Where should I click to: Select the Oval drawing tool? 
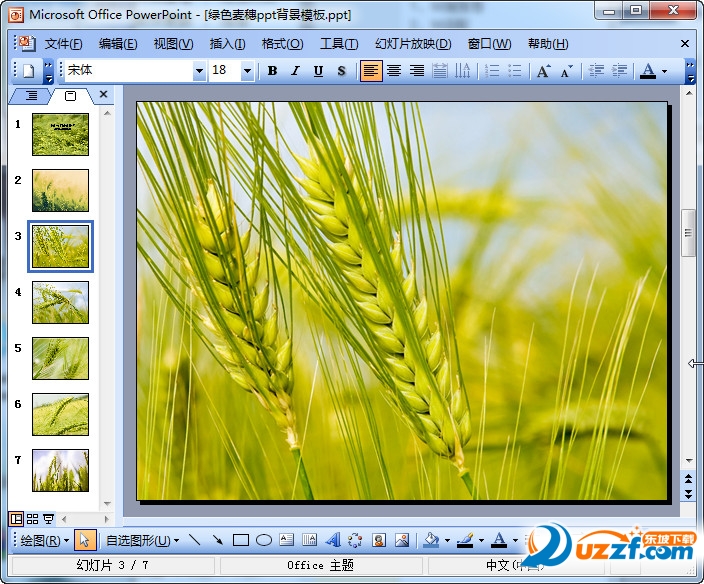click(x=264, y=540)
